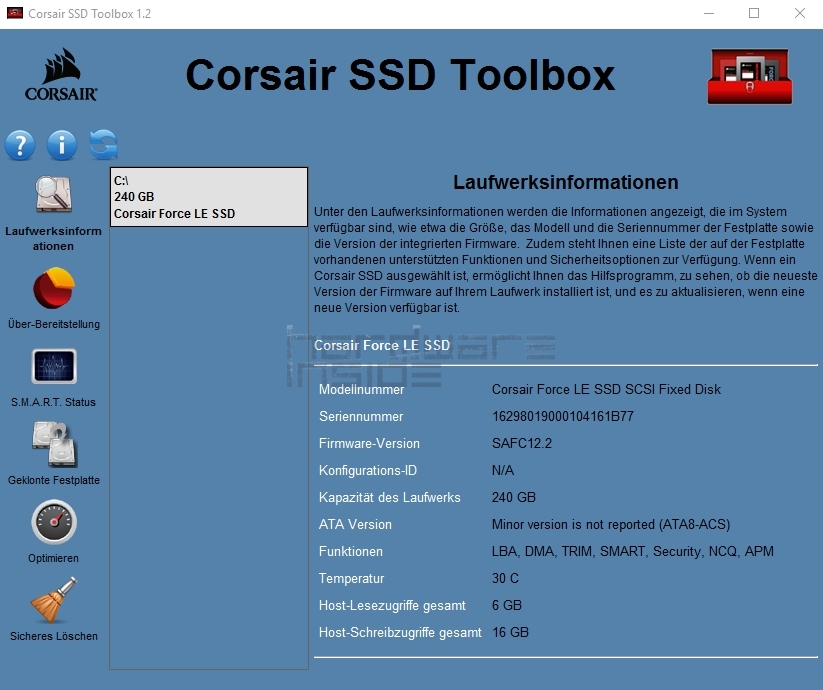This screenshot has height=690, width=823.
Task: Click the Kapazität des Laufwerks label
Action: [389, 497]
